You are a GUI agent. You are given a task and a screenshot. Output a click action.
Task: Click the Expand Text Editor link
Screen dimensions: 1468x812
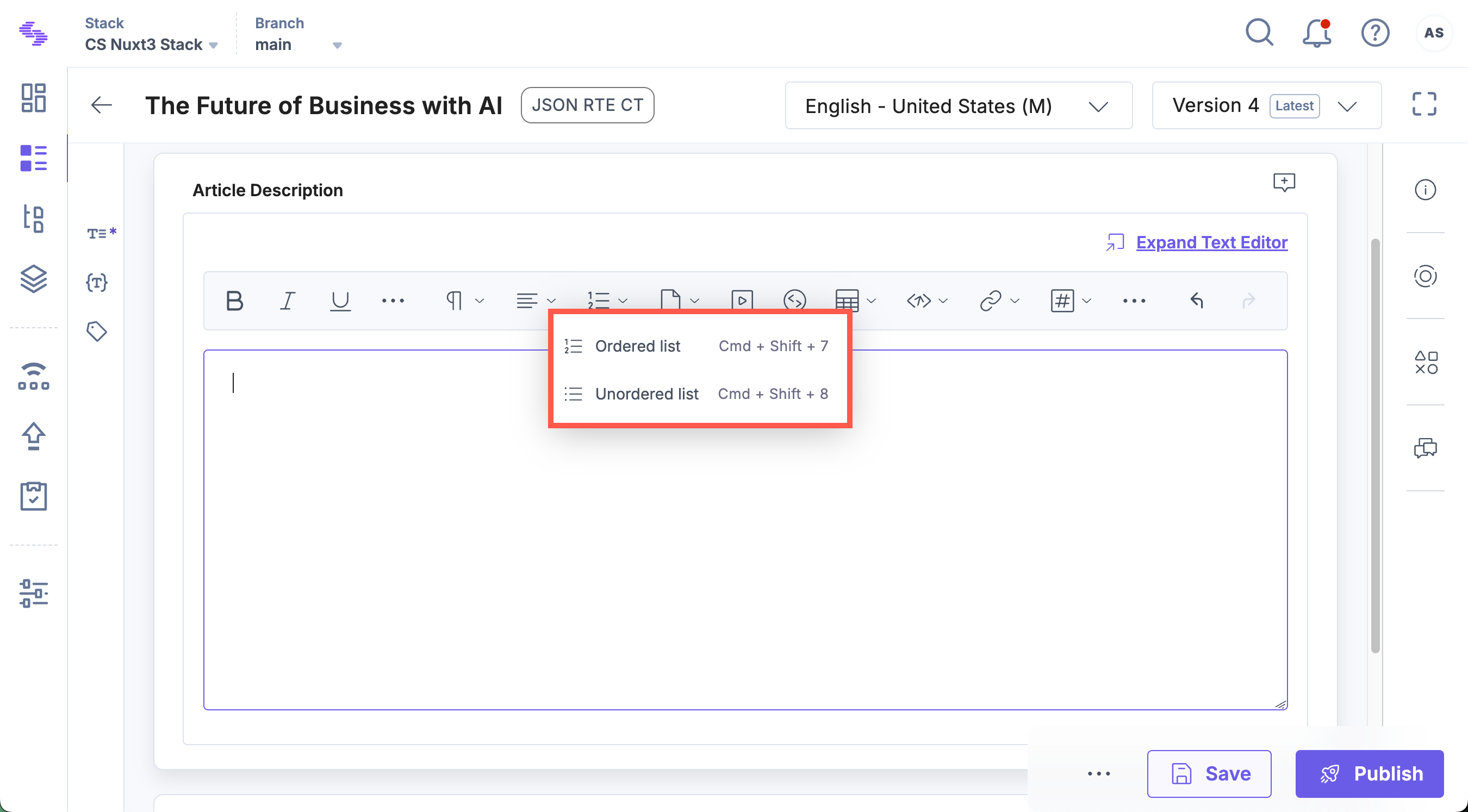pyautogui.click(x=1211, y=242)
